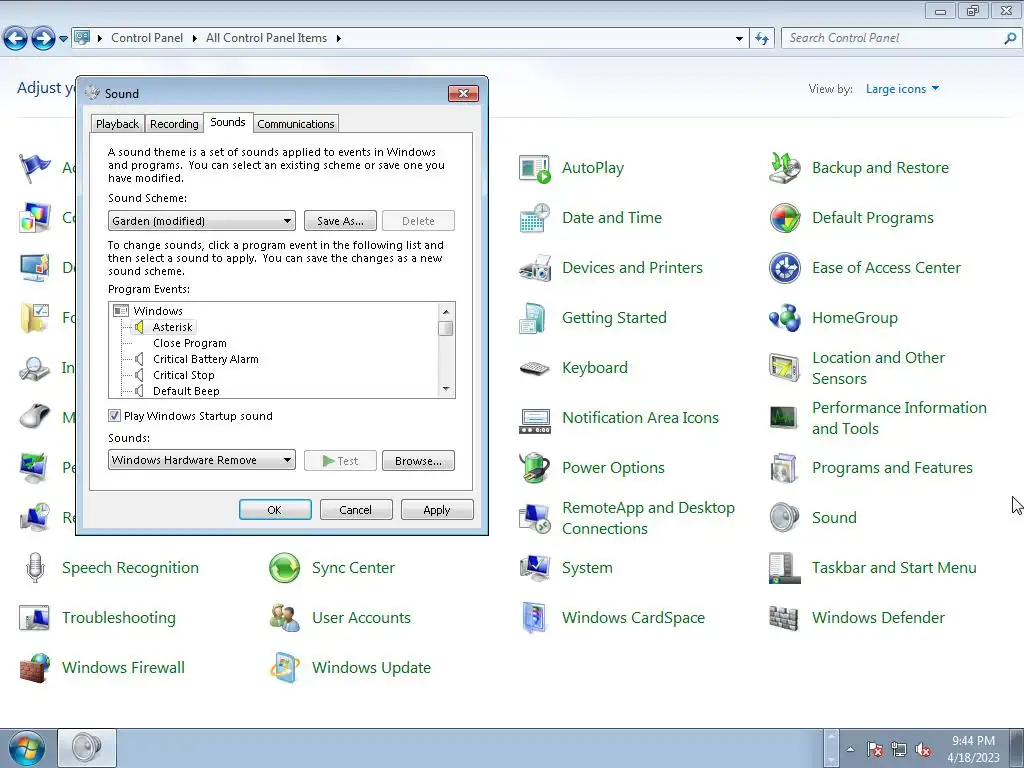The height and width of the screenshot is (768, 1024).
Task: Open the Windows Start button
Action: coord(25,748)
